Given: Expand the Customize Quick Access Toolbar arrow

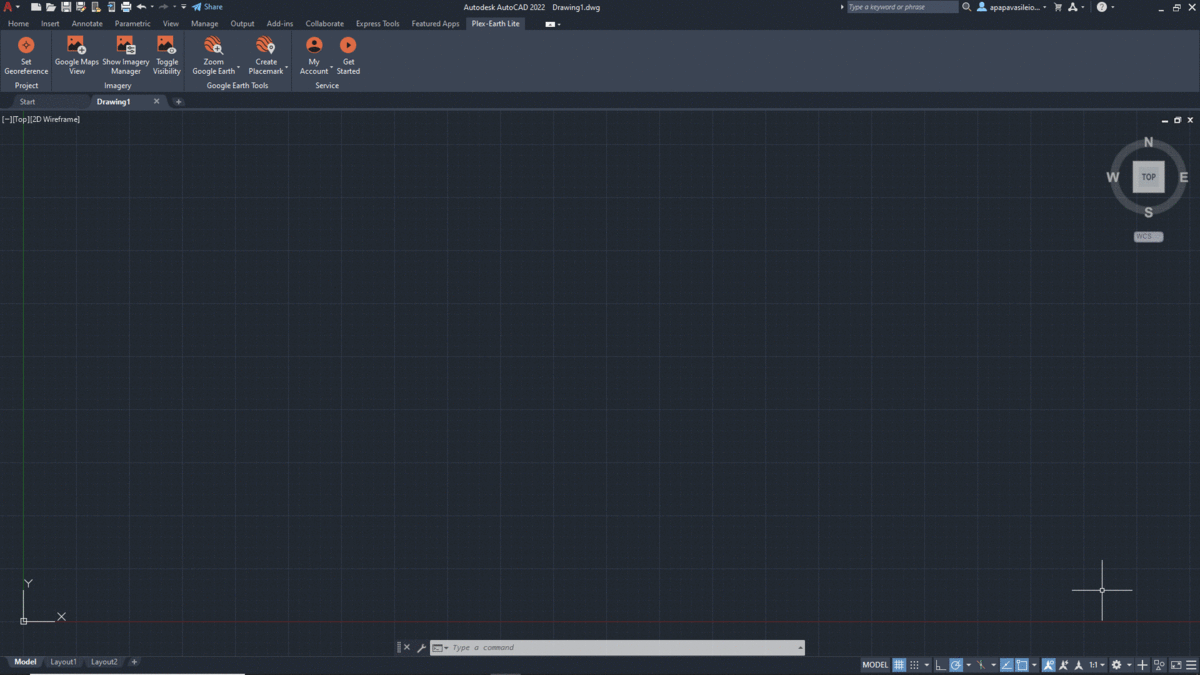Looking at the screenshot, I should pos(184,7).
